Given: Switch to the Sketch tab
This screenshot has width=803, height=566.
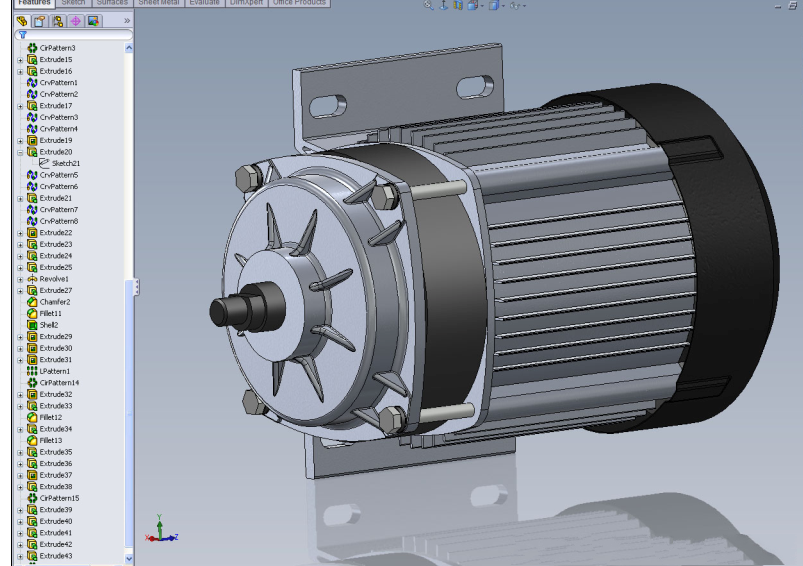Looking at the screenshot, I should 73,3.
